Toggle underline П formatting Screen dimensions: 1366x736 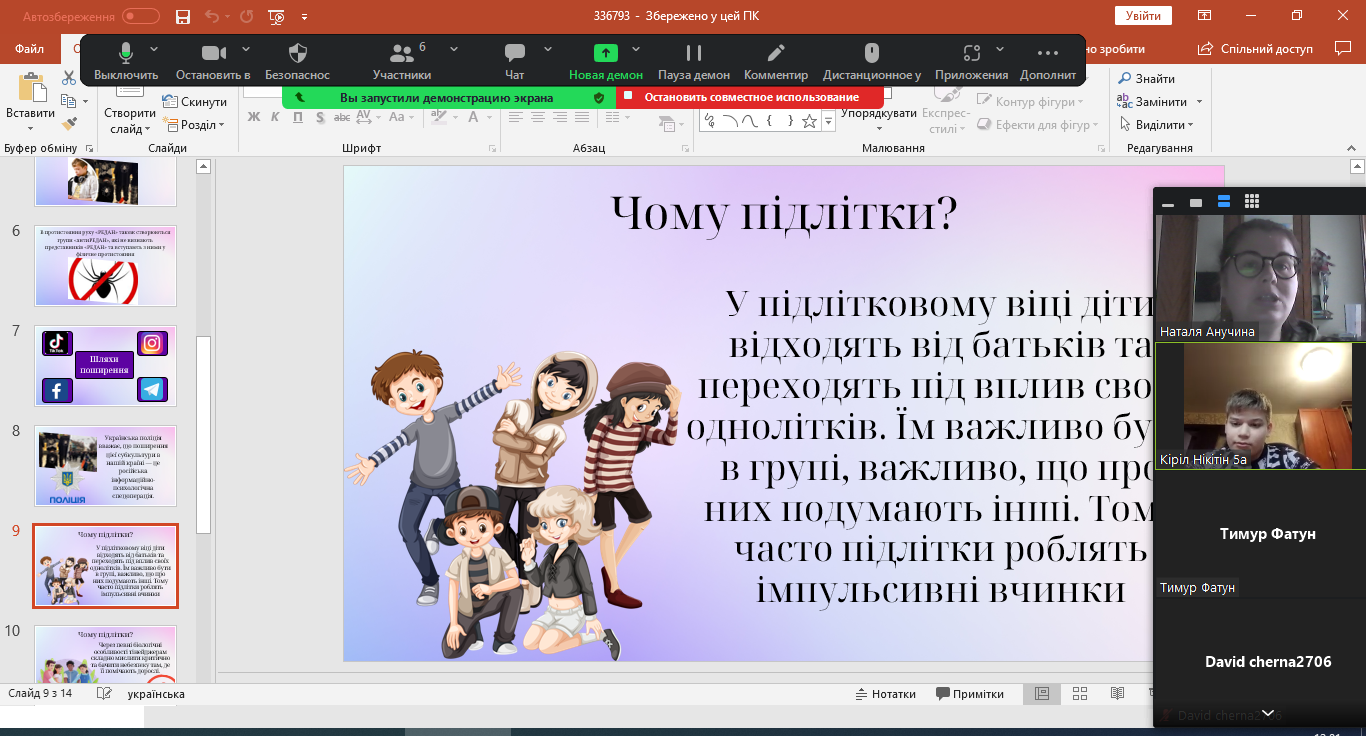point(297,117)
